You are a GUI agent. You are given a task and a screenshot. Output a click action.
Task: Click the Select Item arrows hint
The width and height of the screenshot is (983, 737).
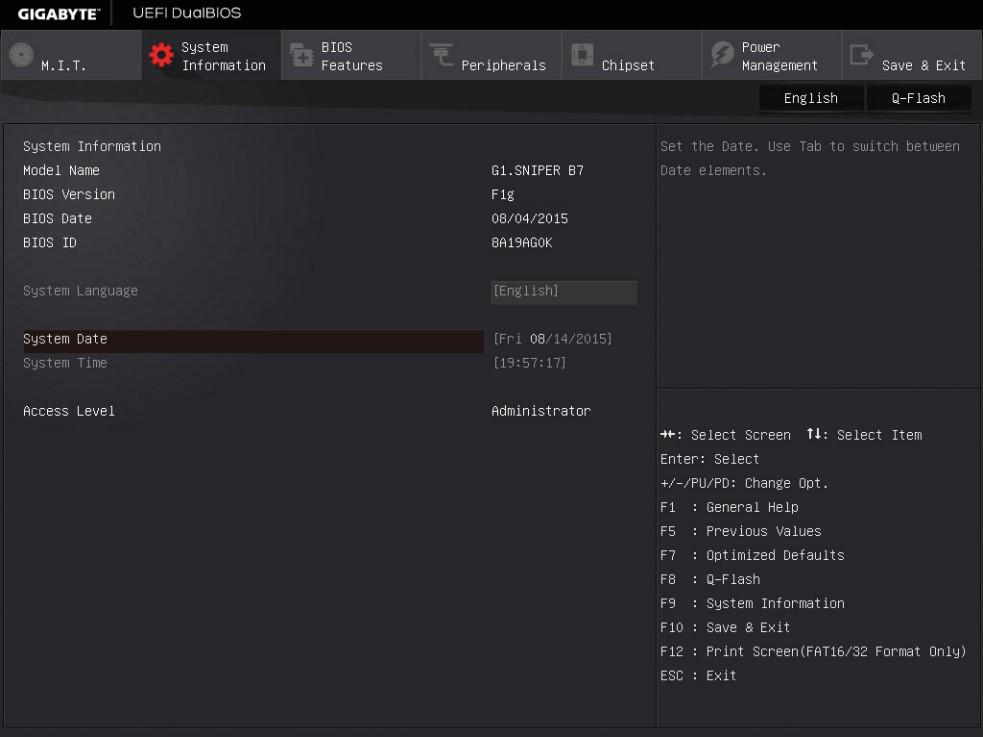(864, 435)
